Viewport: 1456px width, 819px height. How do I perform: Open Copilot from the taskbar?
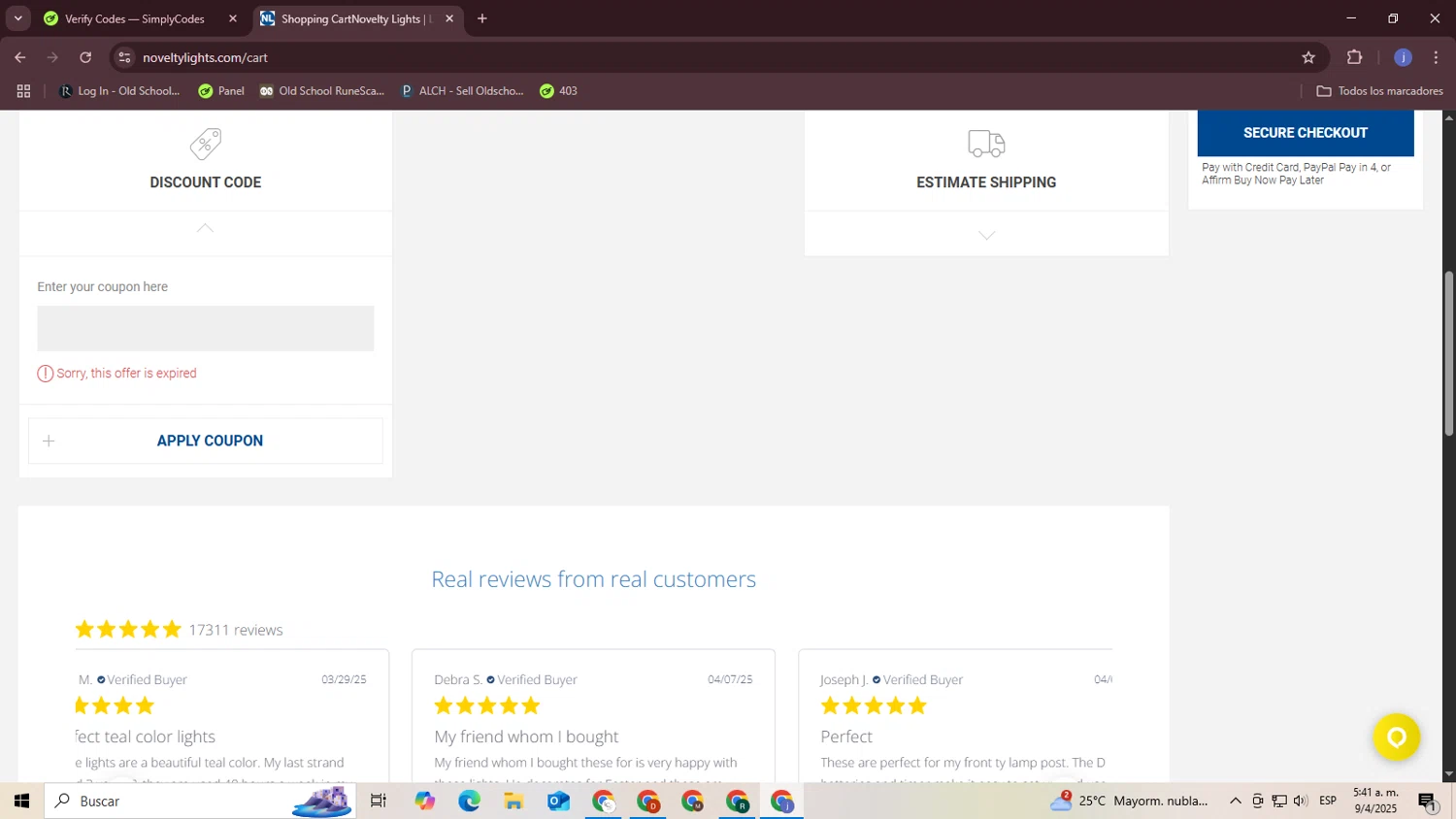pyautogui.click(x=425, y=802)
